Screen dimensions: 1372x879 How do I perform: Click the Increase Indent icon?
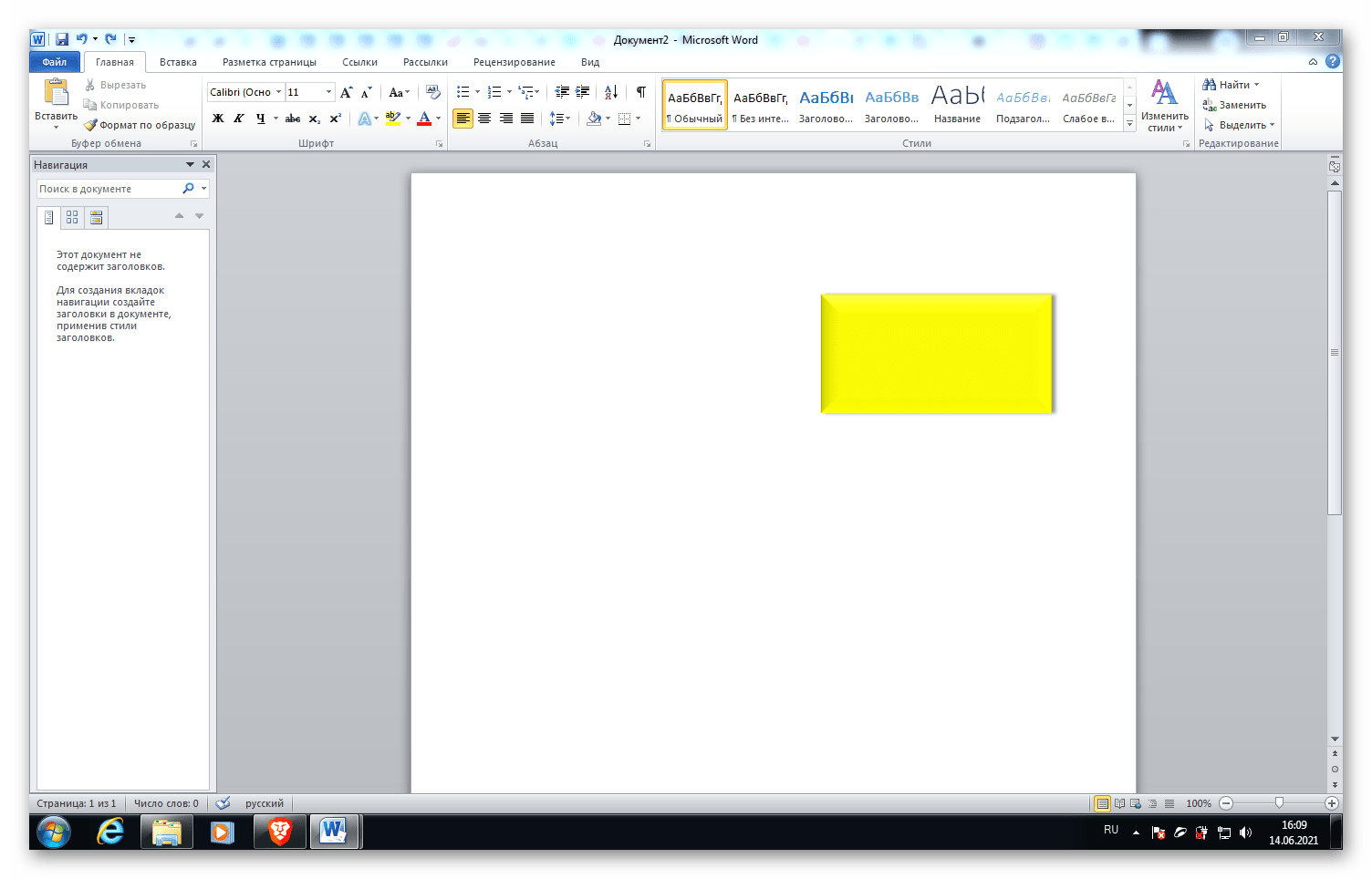coord(583,92)
